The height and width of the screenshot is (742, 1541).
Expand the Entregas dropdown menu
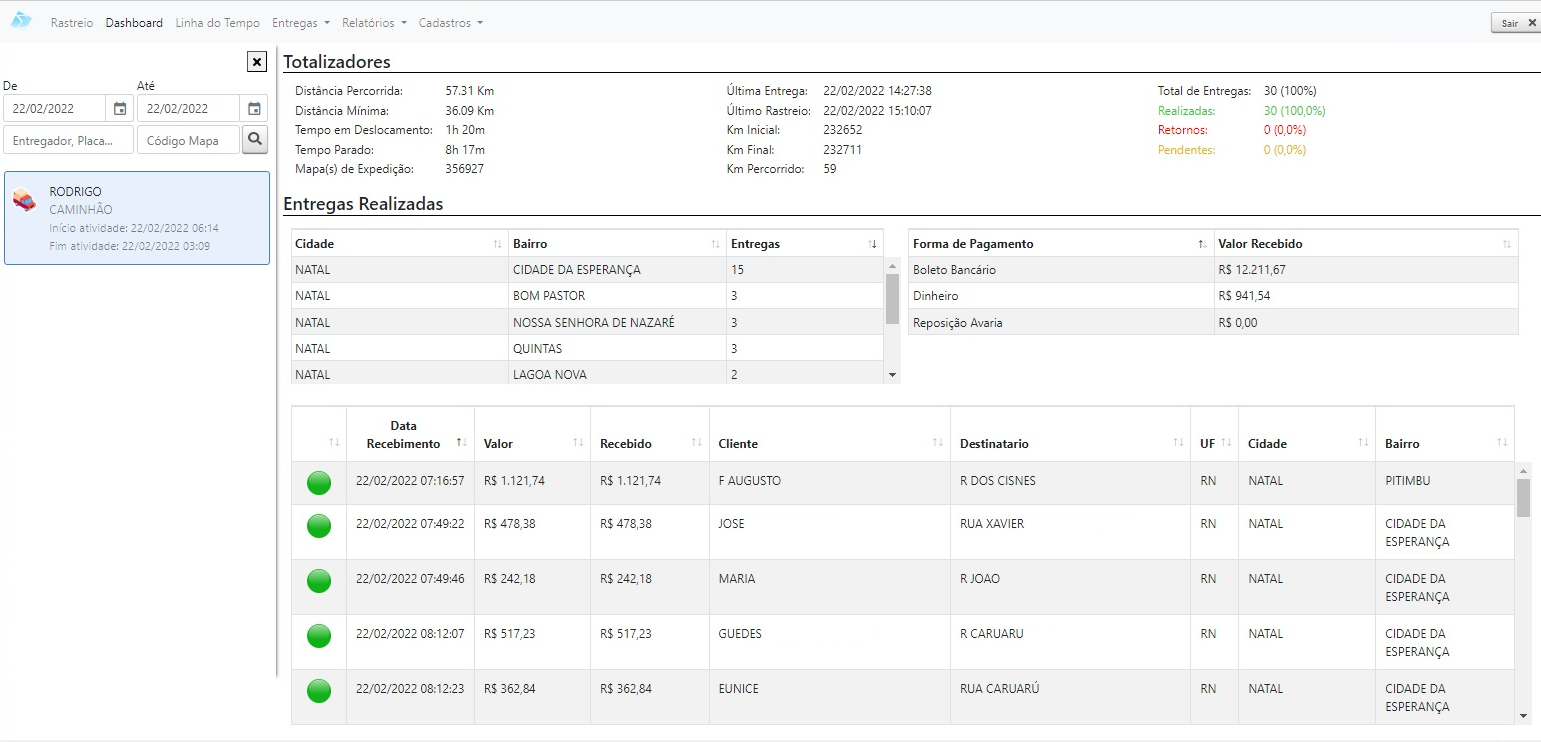(x=300, y=23)
